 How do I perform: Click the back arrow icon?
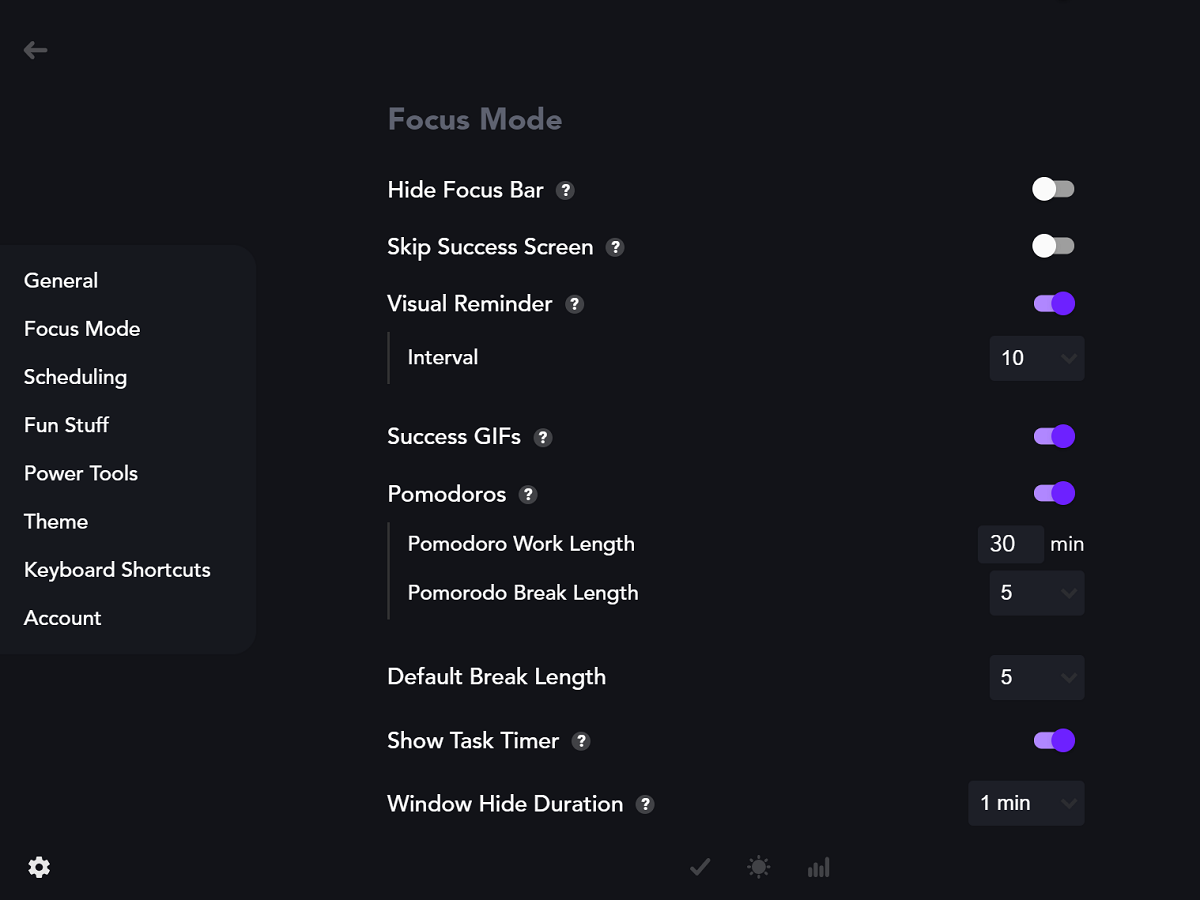(36, 50)
